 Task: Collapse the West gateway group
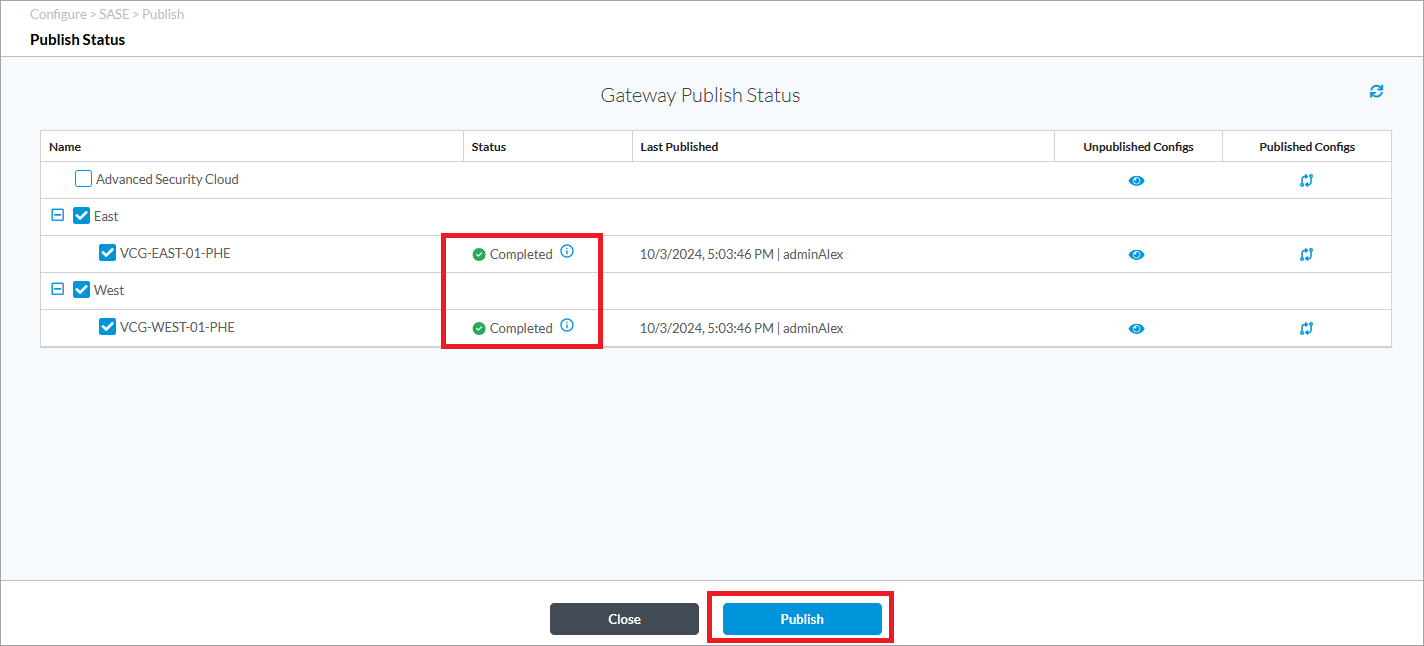click(x=57, y=289)
